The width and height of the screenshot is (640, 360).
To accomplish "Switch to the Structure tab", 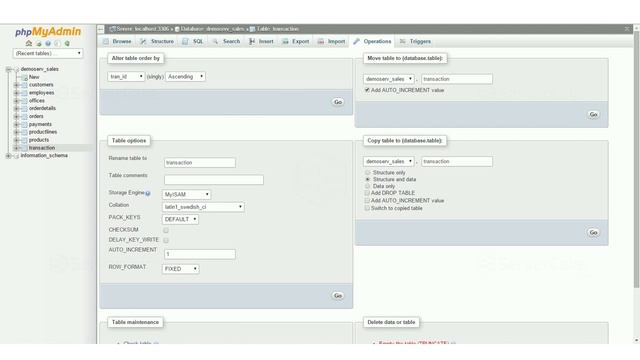I will click(x=157, y=42).
